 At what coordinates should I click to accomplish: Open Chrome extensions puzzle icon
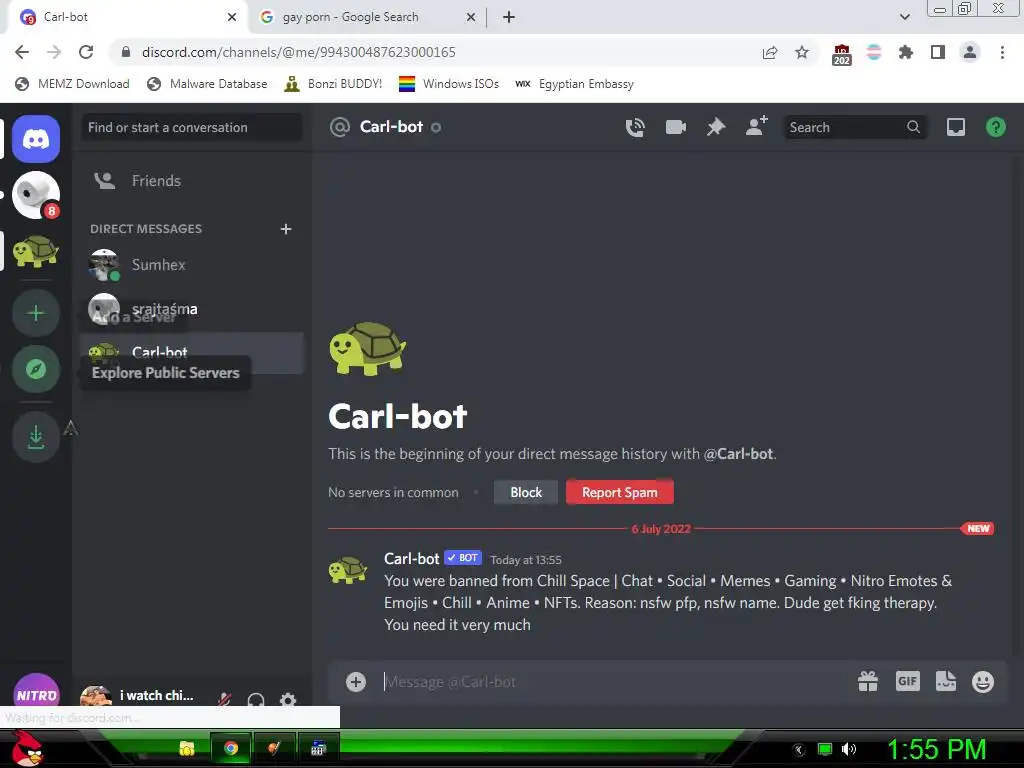tap(905, 52)
